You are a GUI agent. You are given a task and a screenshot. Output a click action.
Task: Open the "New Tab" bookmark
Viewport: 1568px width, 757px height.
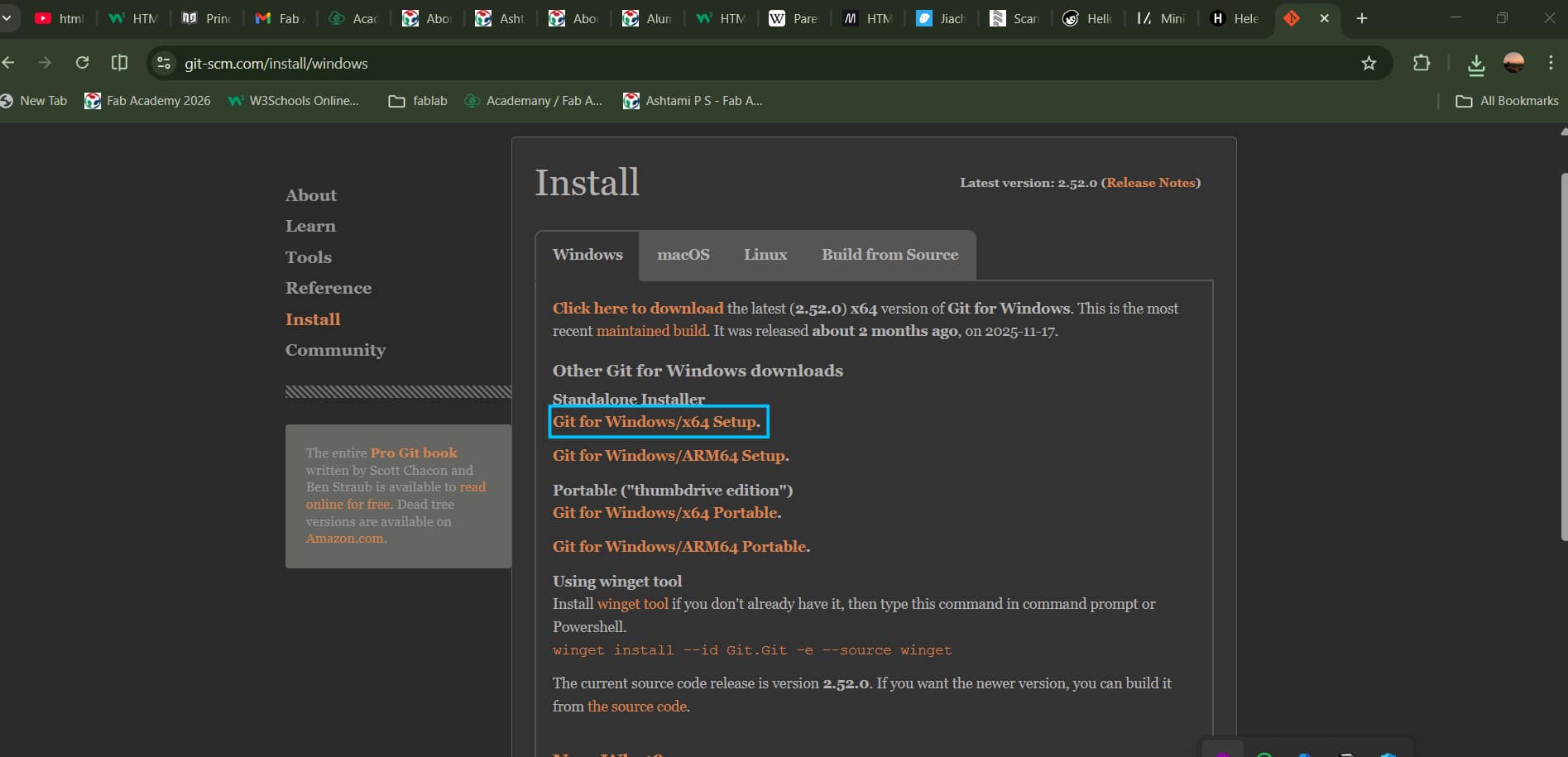pos(34,101)
